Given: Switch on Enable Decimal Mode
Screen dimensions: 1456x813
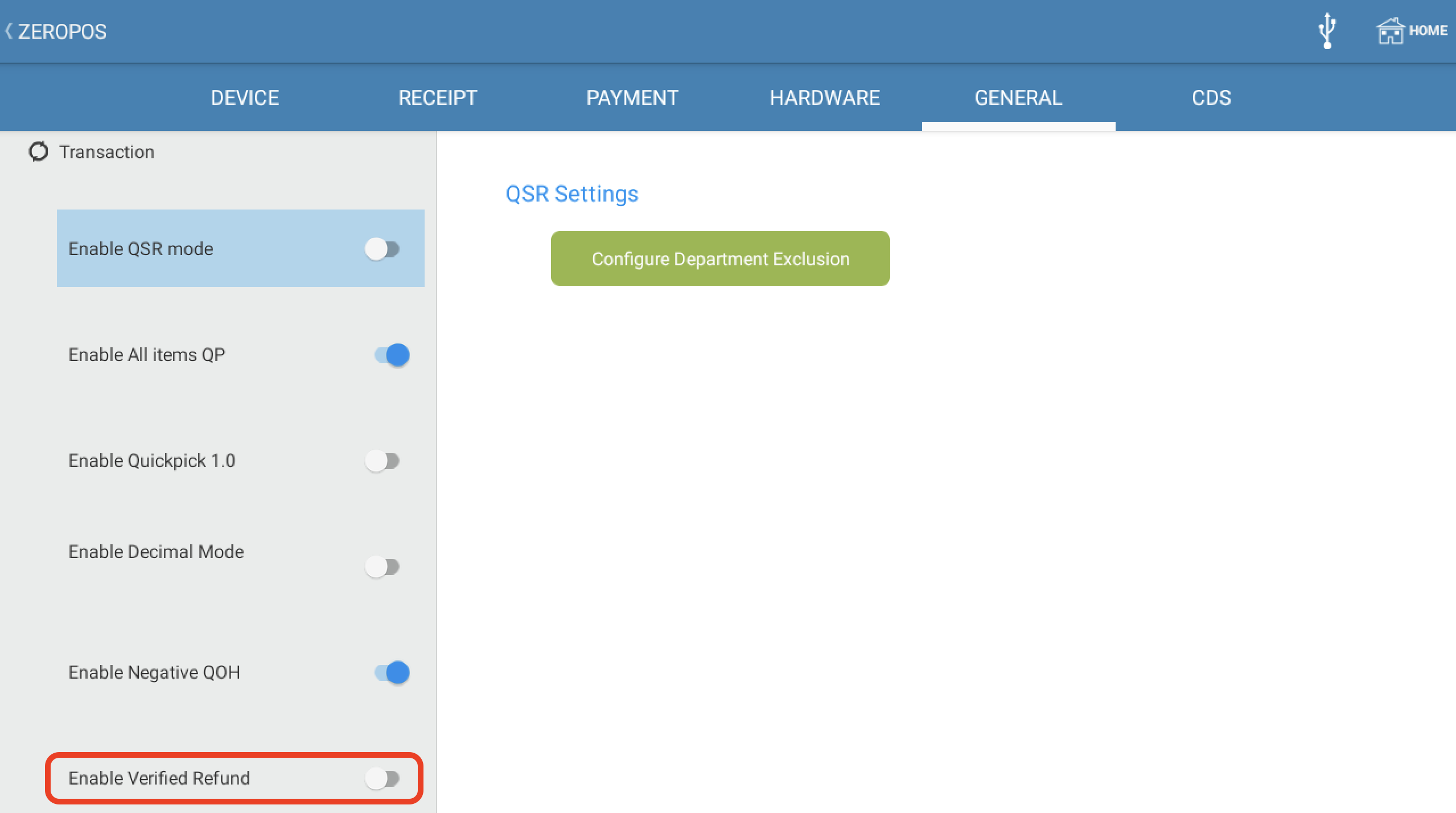Looking at the screenshot, I should (x=382, y=566).
